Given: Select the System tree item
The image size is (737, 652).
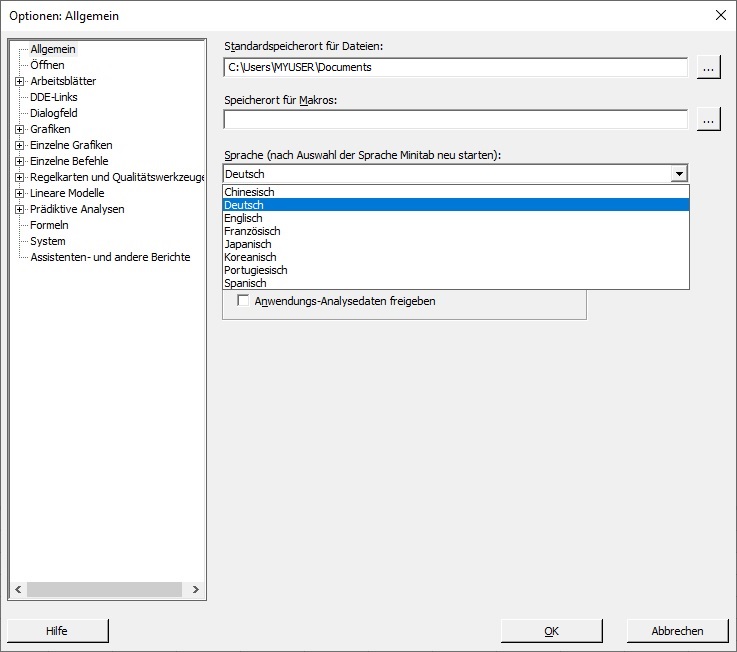Looking at the screenshot, I should [47, 241].
